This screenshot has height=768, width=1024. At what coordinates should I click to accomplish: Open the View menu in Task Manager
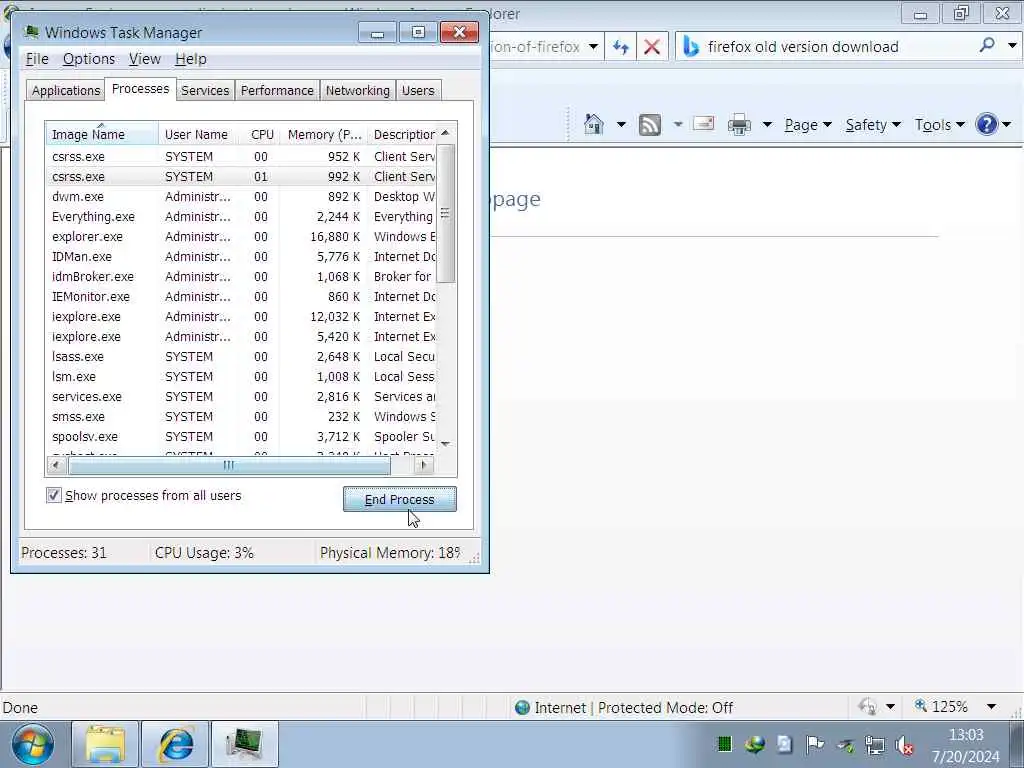[x=144, y=59]
